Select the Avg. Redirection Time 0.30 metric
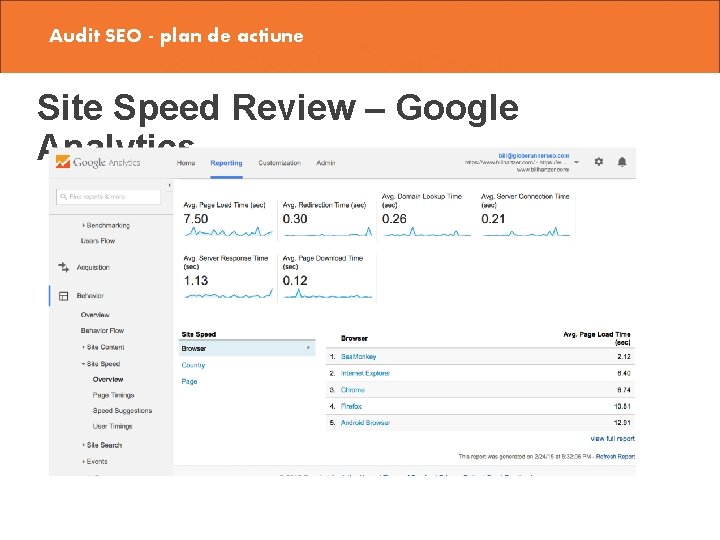This screenshot has height=540, width=720. 327,219
